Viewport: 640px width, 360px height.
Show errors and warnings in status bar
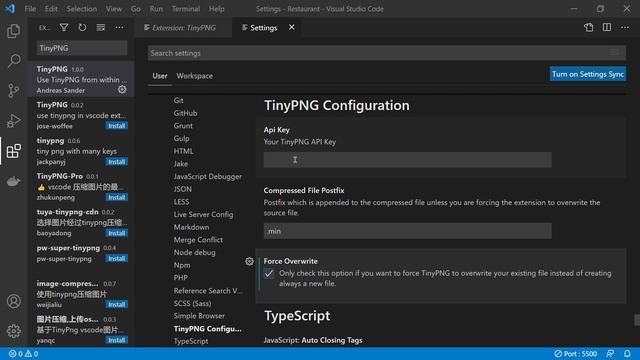(x=24, y=354)
